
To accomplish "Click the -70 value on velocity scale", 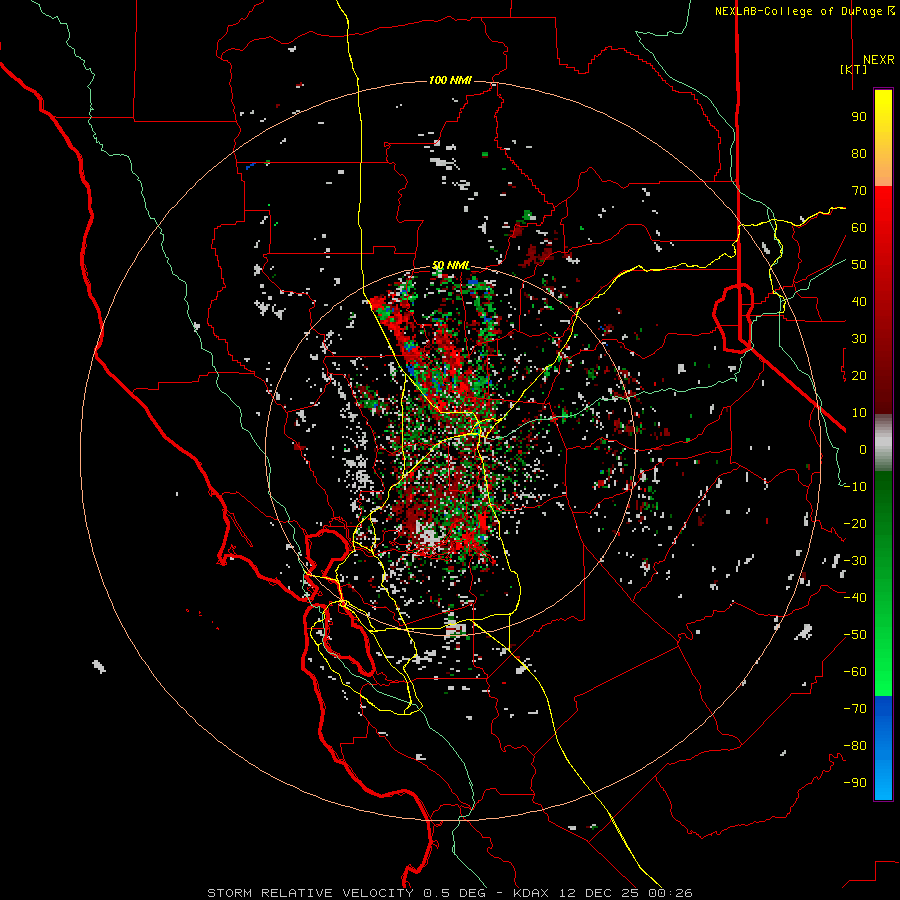I will [855, 709].
